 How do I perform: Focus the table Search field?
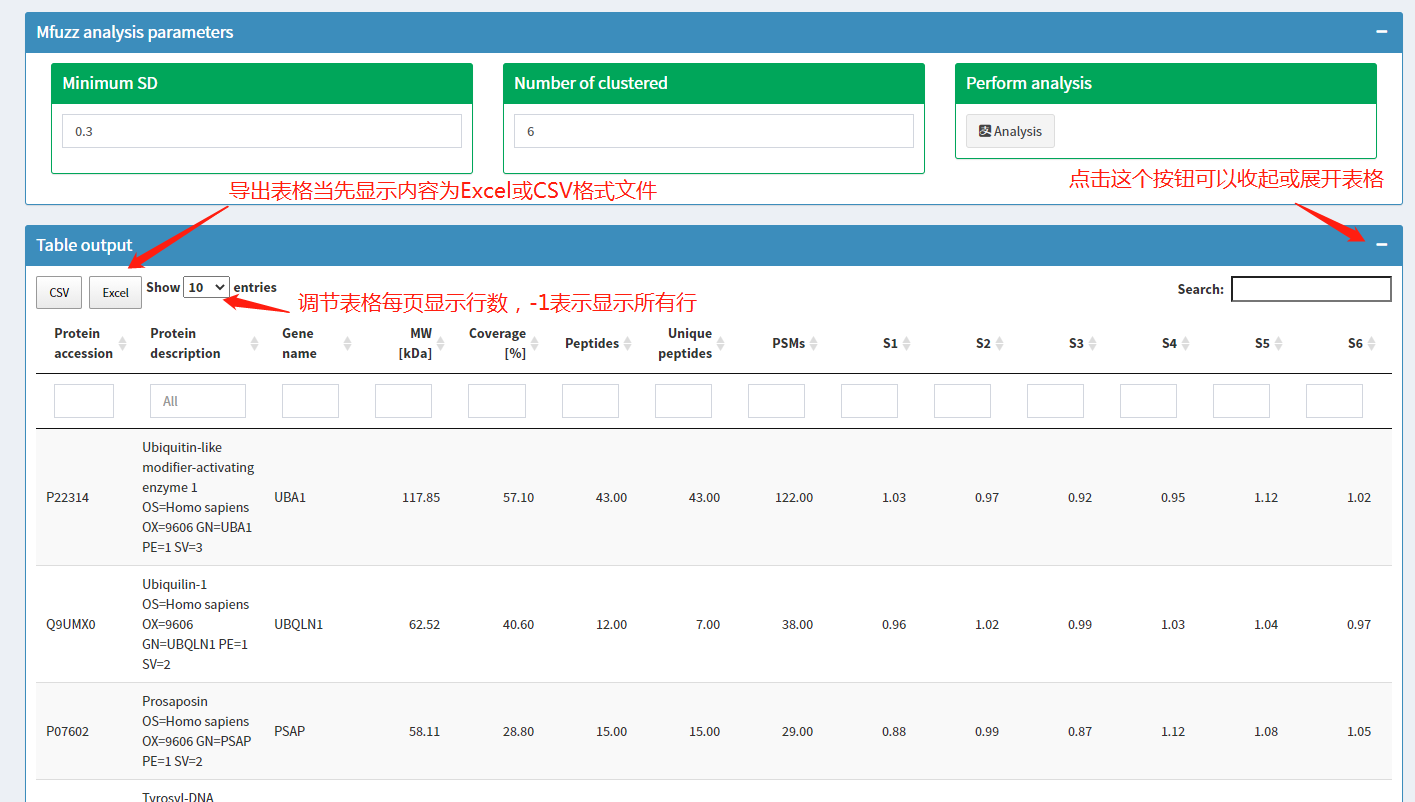[1310, 289]
